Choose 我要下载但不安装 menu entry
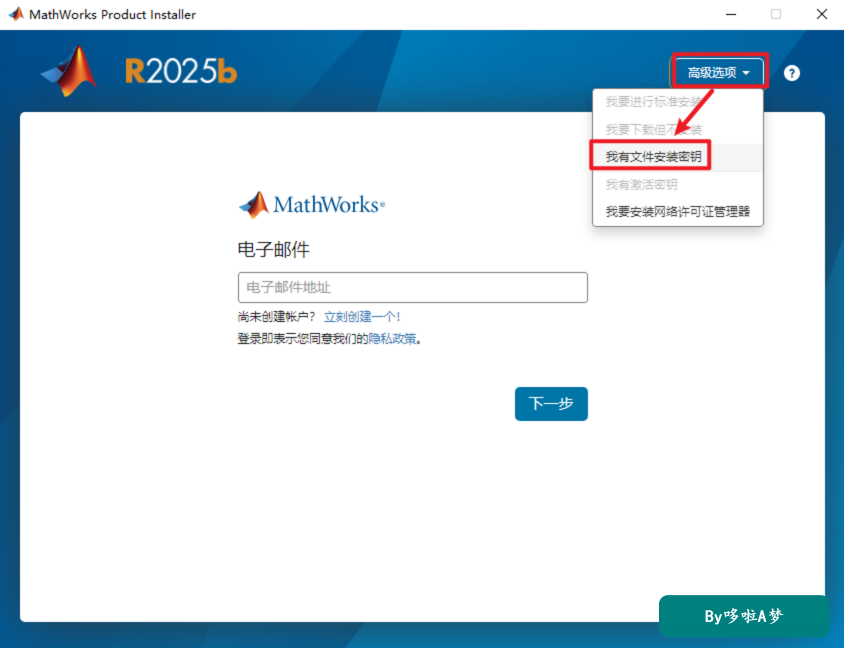844x648 pixels. 678,129
